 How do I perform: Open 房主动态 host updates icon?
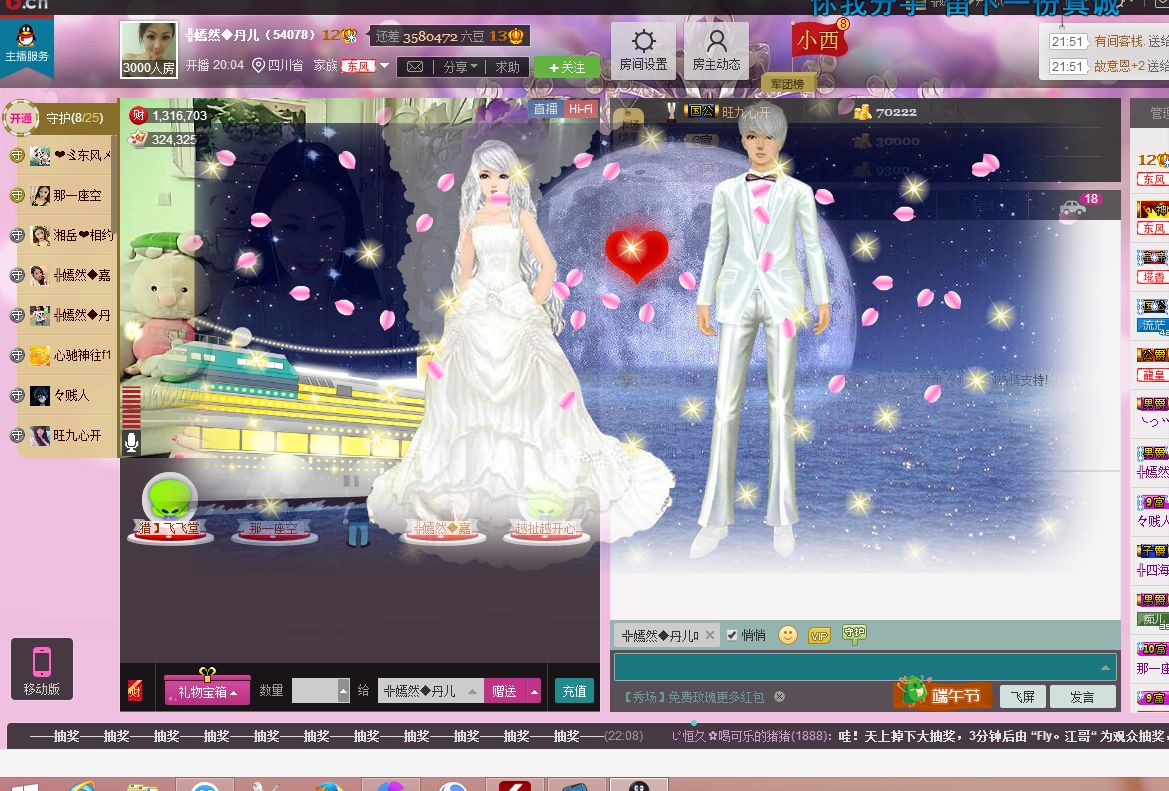click(x=716, y=50)
